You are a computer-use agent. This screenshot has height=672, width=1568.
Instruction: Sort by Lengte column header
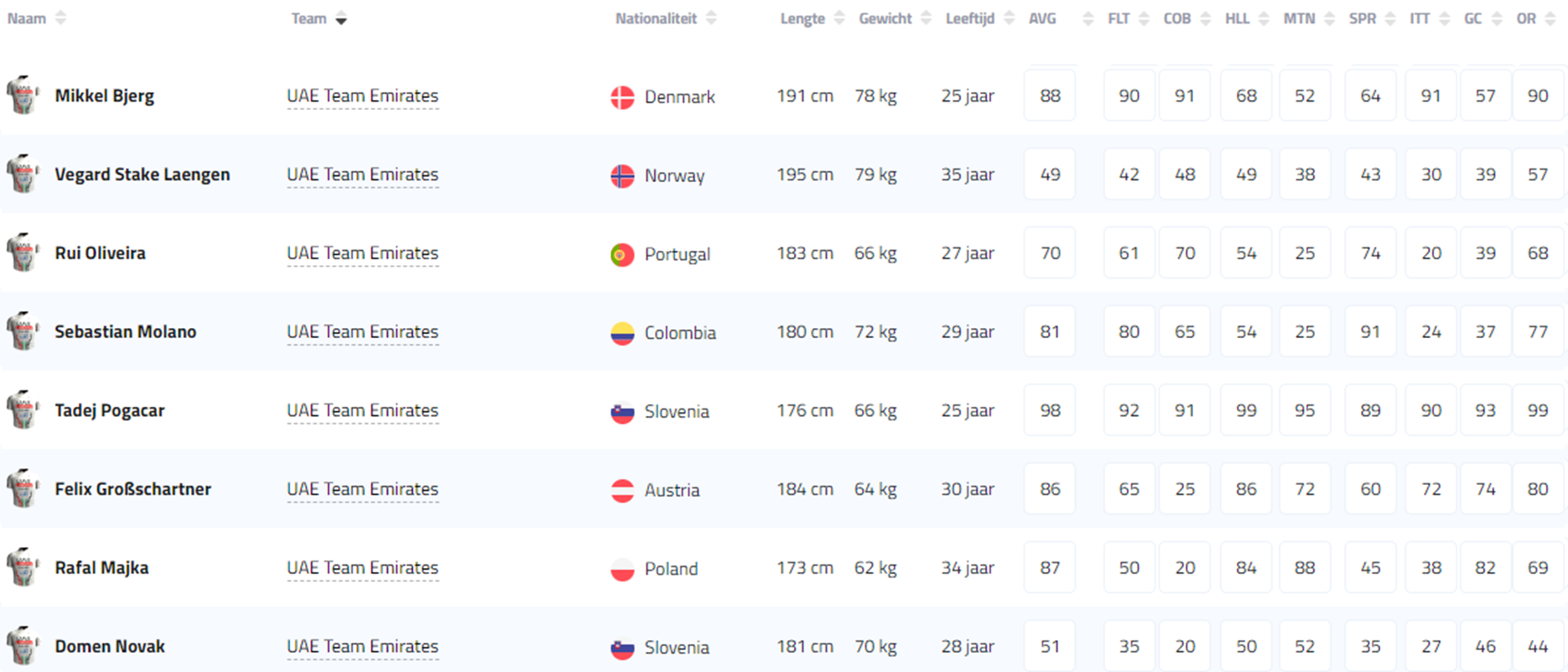coord(802,18)
